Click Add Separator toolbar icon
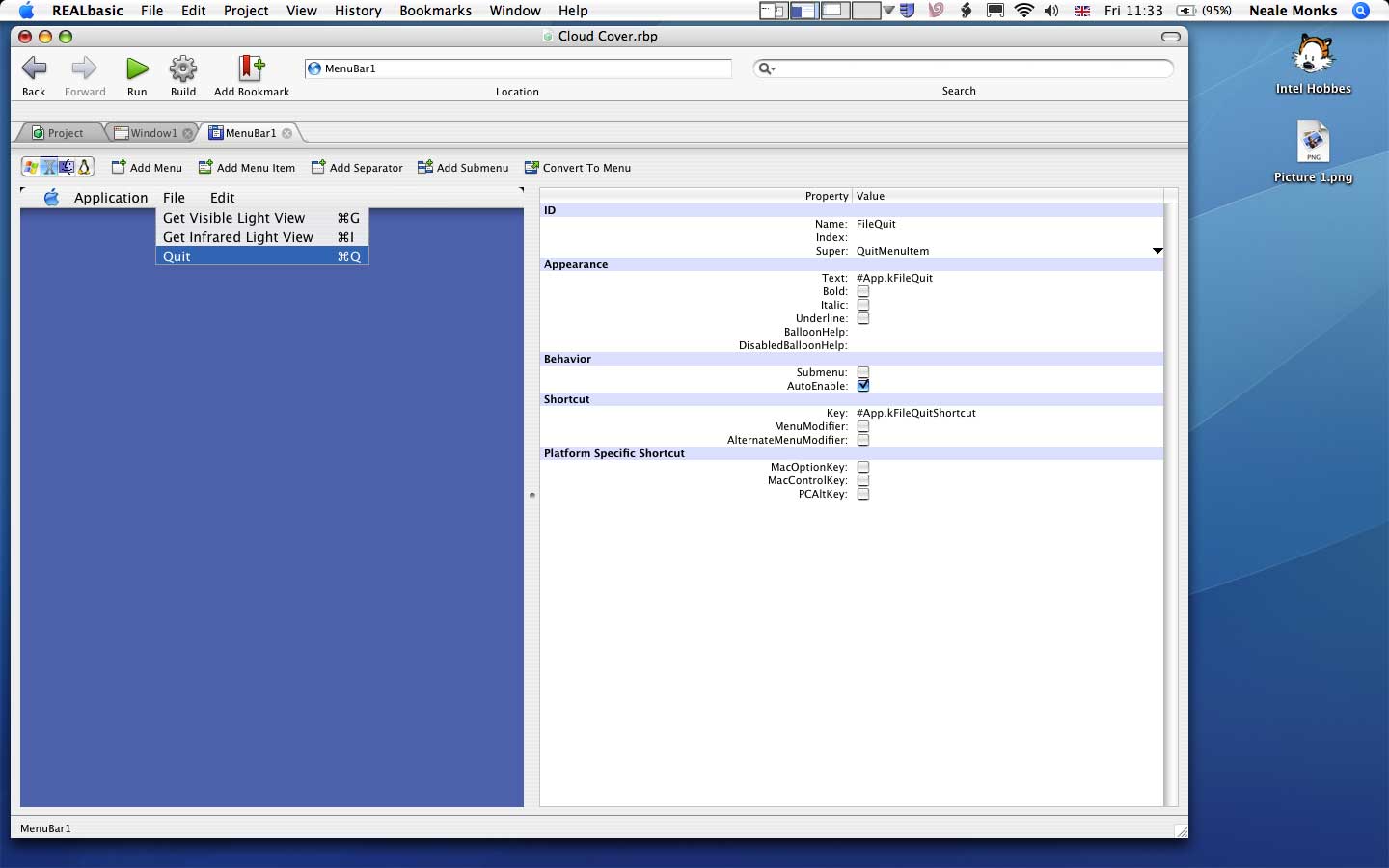The height and width of the screenshot is (868, 1389). click(x=318, y=168)
